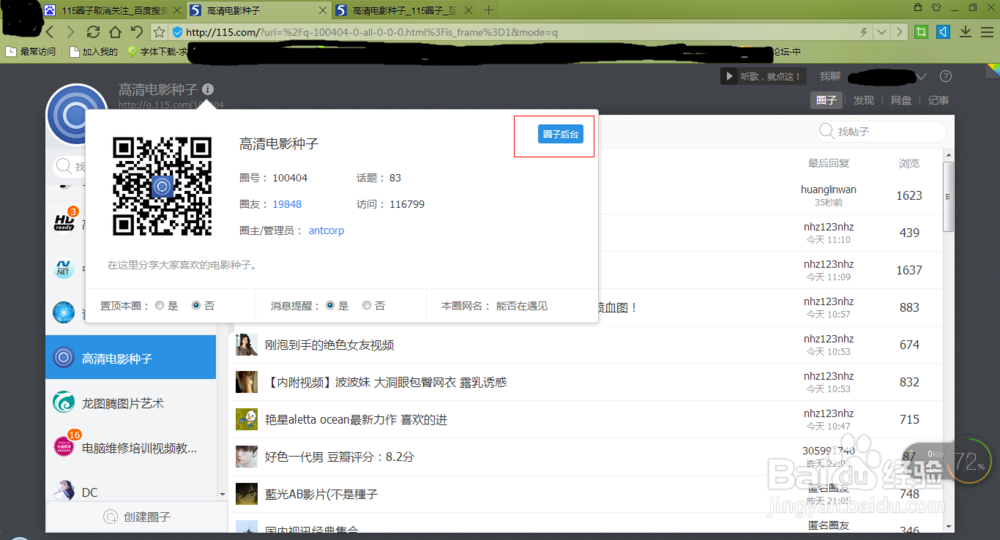Click the large blue circle group avatar
This screenshot has width=1000, height=540.
point(75,116)
